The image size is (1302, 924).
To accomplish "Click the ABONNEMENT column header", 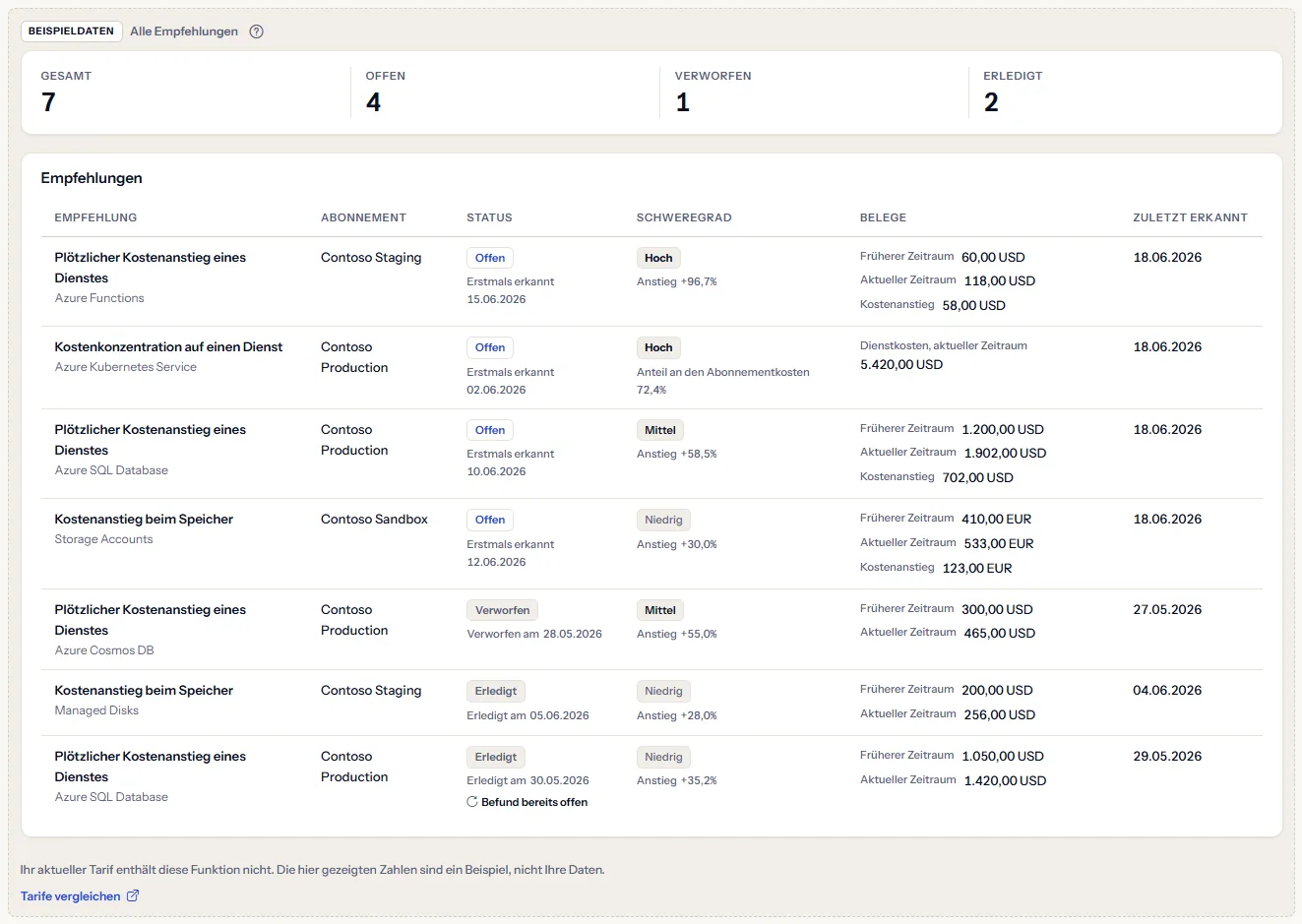I will (x=363, y=217).
